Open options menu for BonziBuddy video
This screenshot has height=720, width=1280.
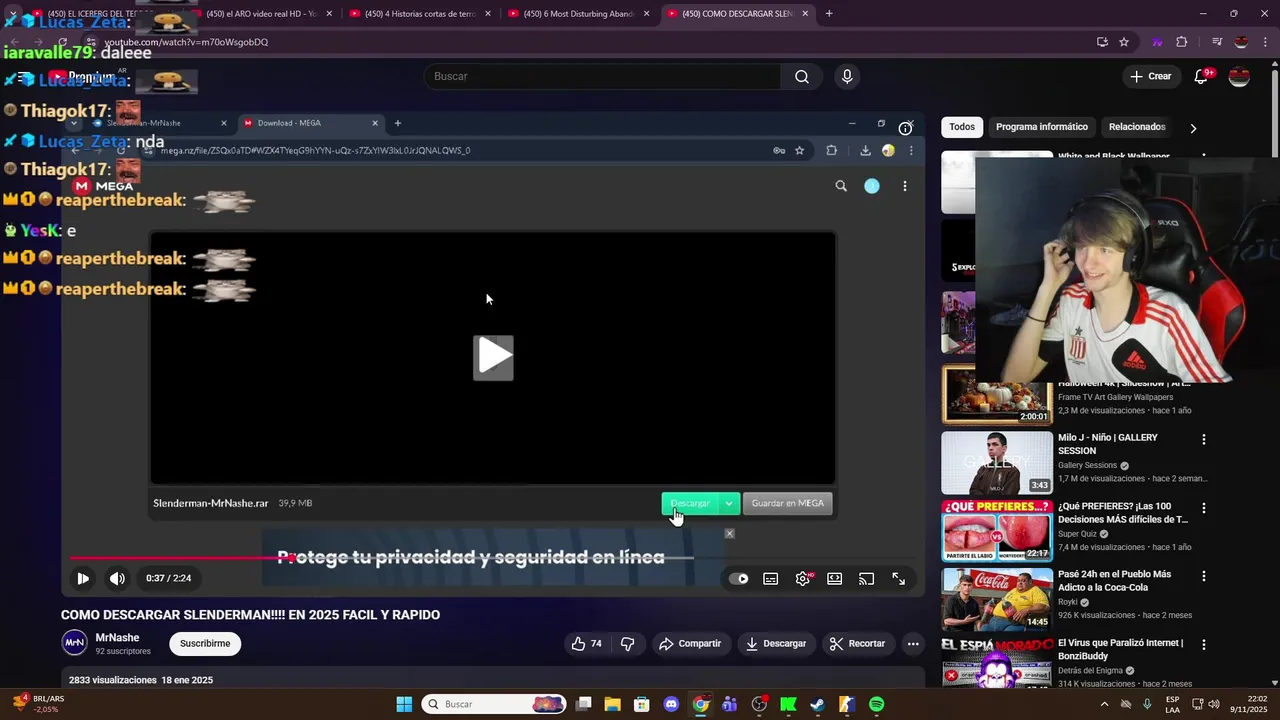[x=1203, y=645]
